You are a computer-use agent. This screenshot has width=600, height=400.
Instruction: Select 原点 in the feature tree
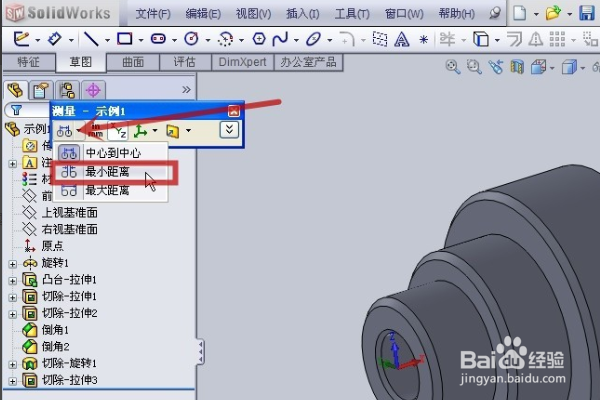point(52,246)
